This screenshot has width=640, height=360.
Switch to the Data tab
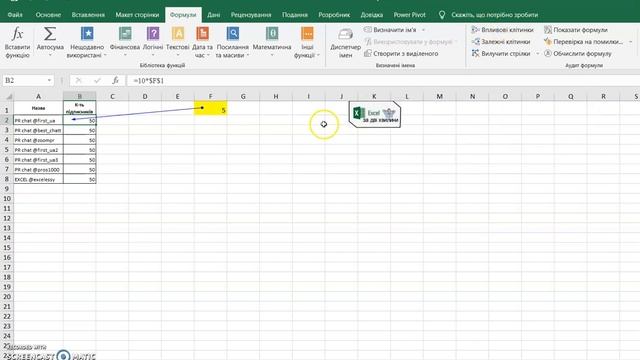(213, 15)
